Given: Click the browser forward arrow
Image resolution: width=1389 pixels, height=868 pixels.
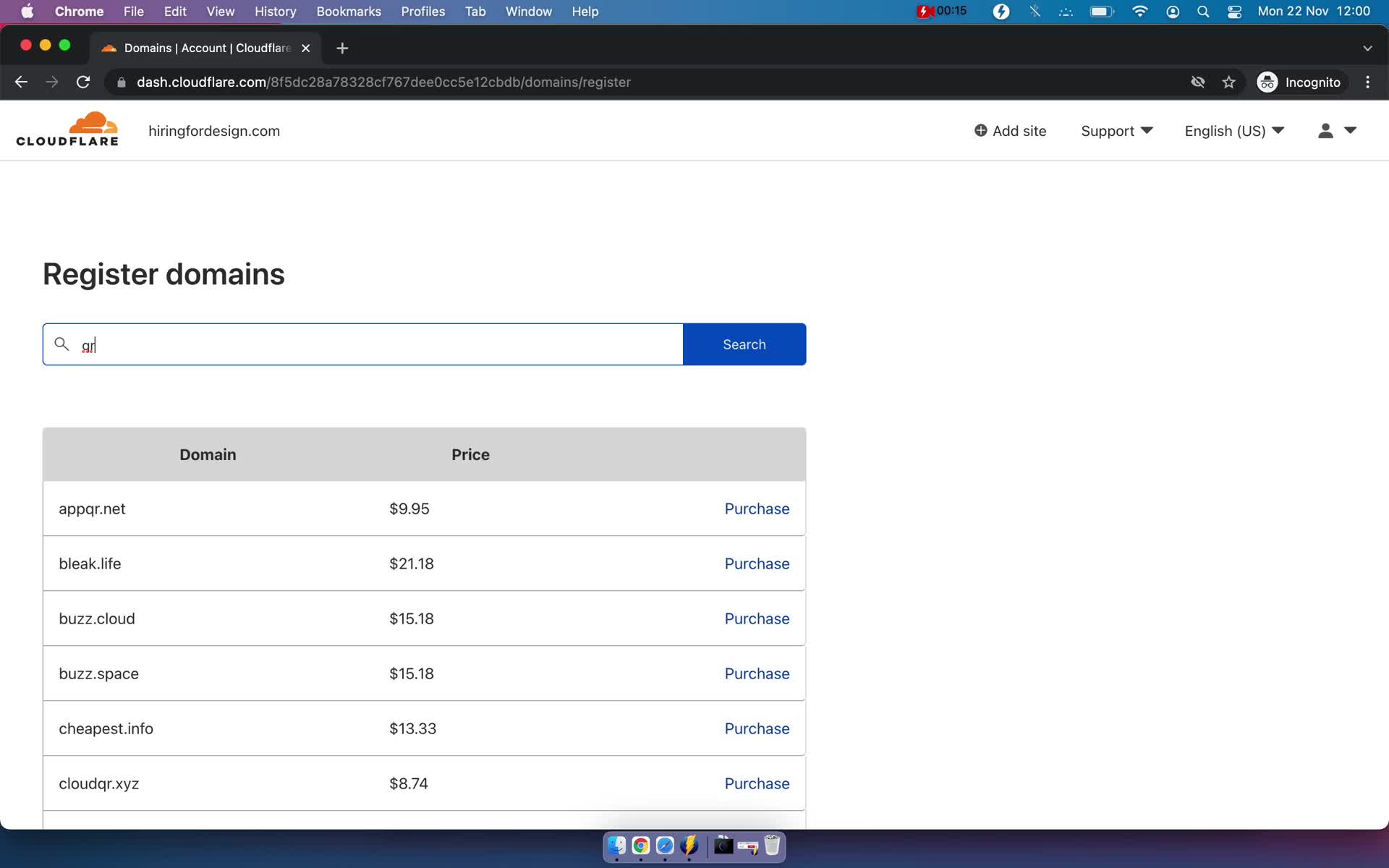Looking at the screenshot, I should [52, 82].
